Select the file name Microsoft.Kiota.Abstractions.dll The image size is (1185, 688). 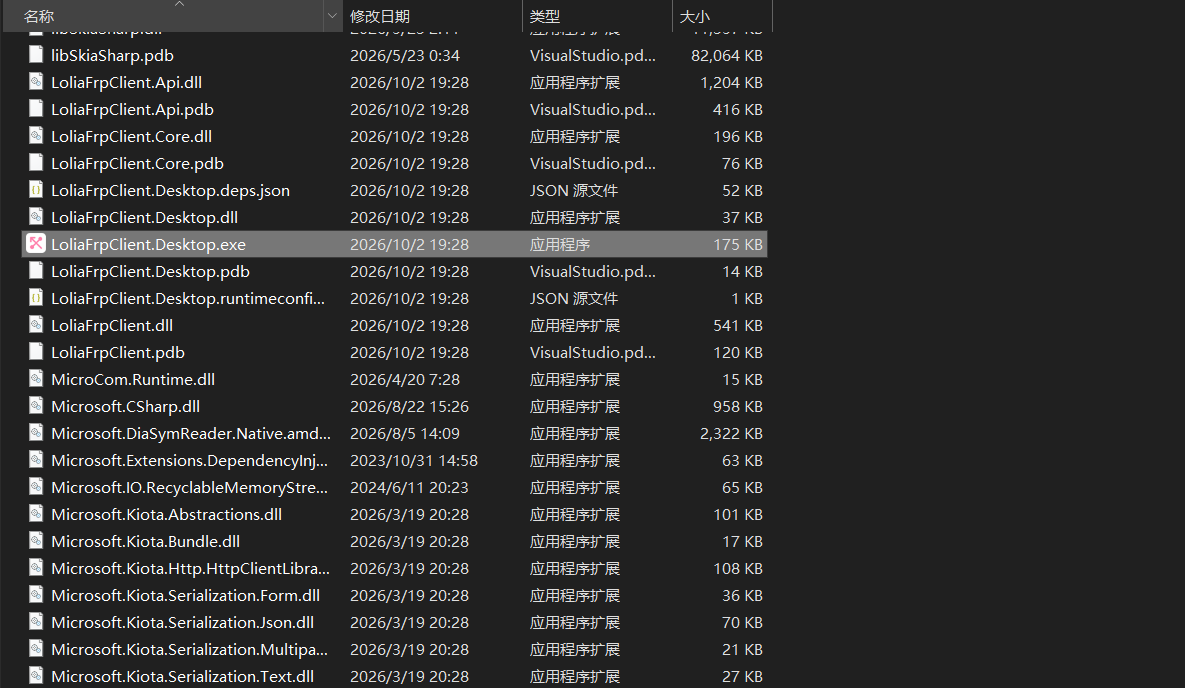[166, 515]
